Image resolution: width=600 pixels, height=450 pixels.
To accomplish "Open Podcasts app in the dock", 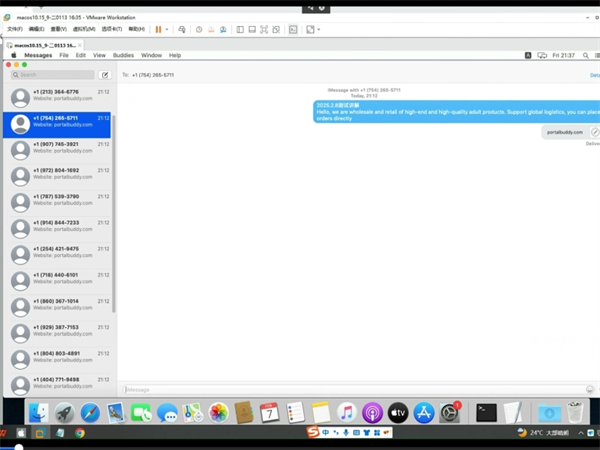I will (372, 412).
